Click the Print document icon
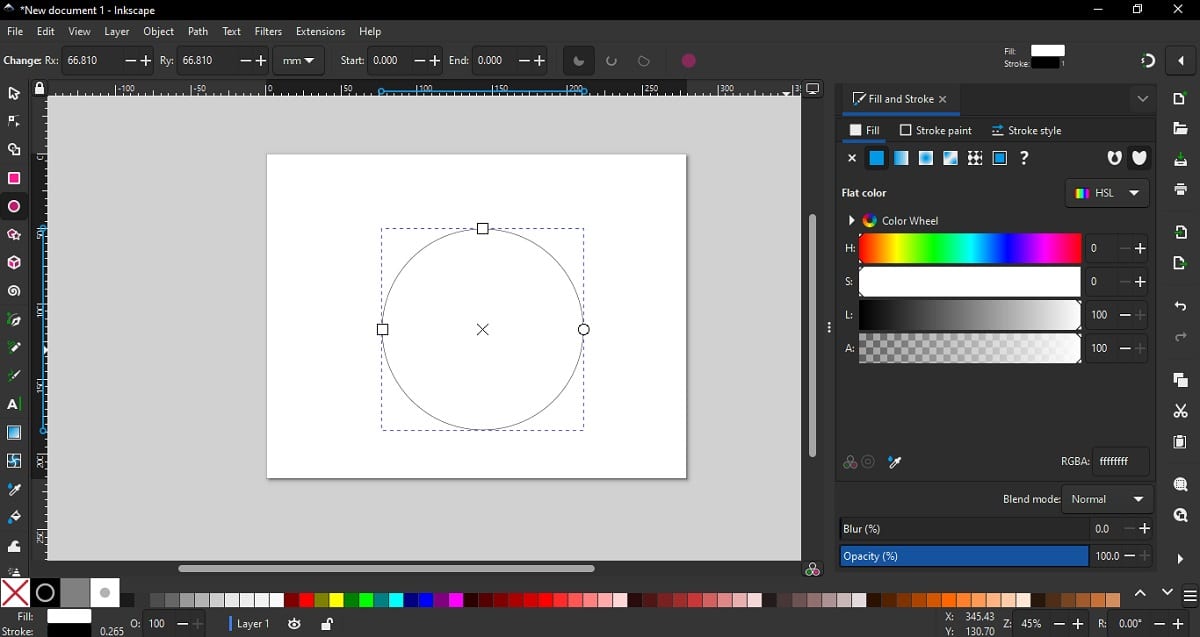This screenshot has width=1200, height=637. pyautogui.click(x=1180, y=190)
